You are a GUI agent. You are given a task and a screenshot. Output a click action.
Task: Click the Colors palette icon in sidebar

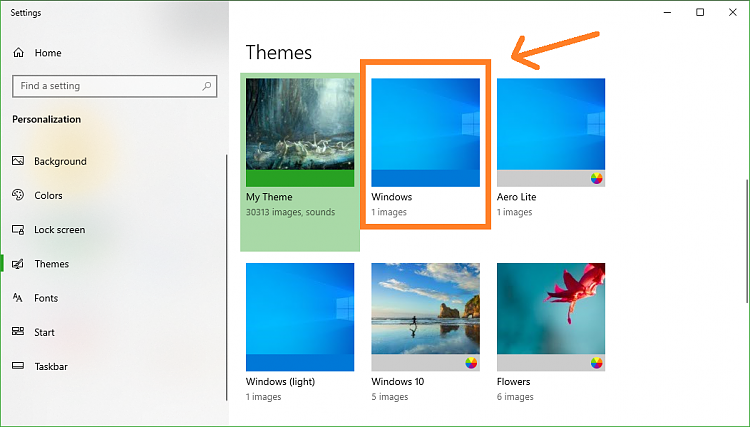click(x=18, y=195)
